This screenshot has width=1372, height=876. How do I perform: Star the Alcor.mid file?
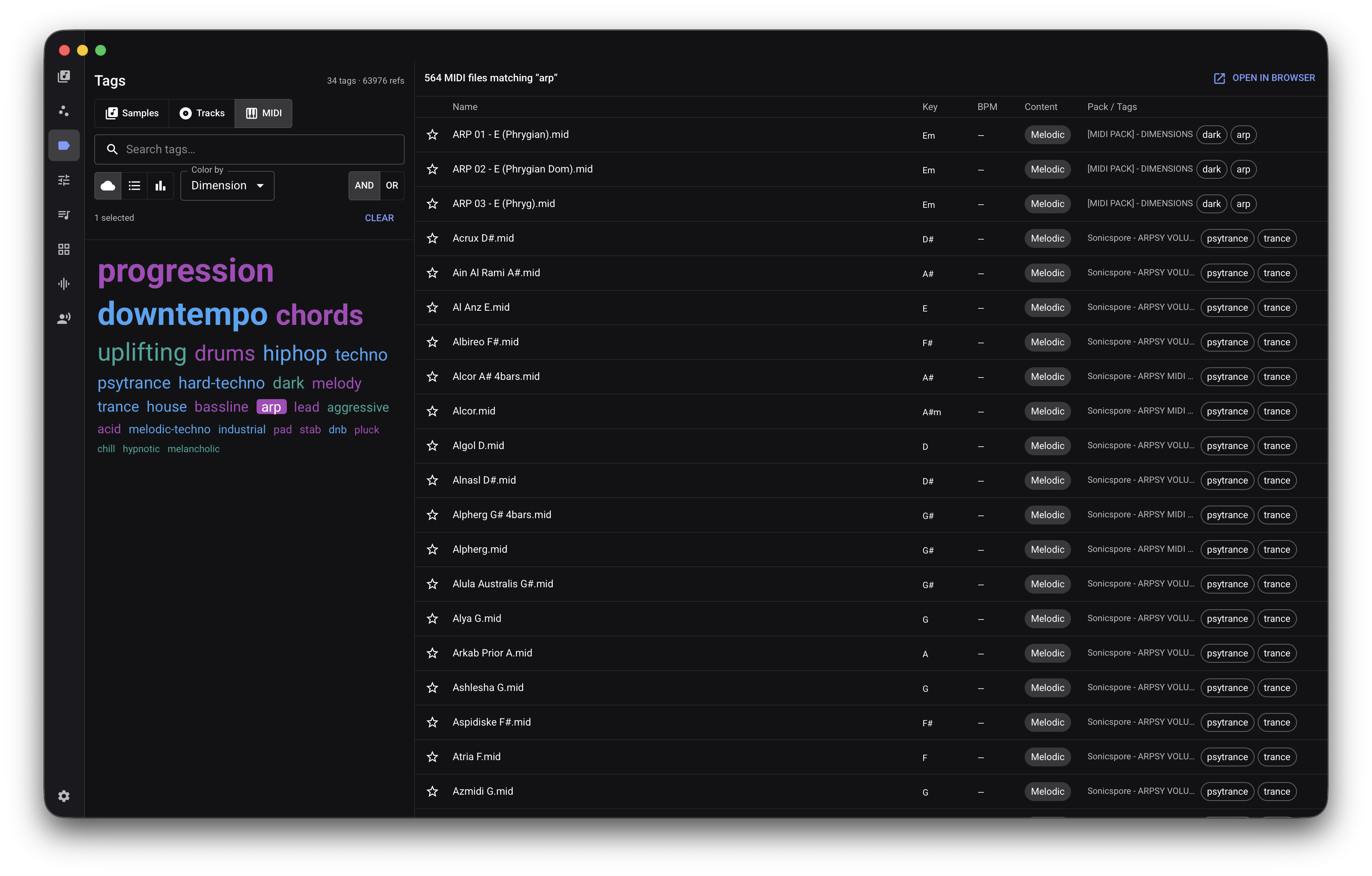[433, 411]
